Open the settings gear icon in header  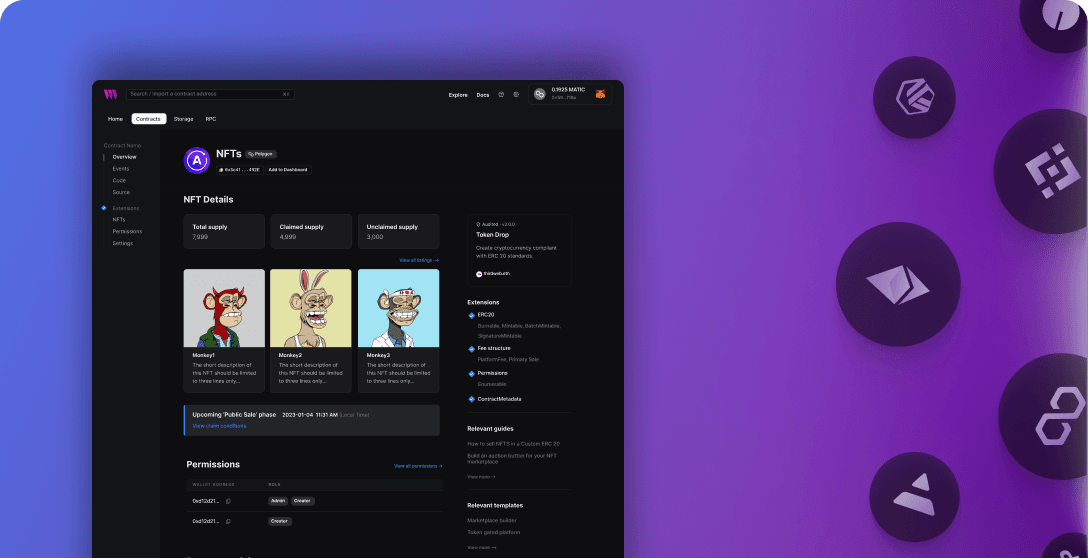coord(516,95)
